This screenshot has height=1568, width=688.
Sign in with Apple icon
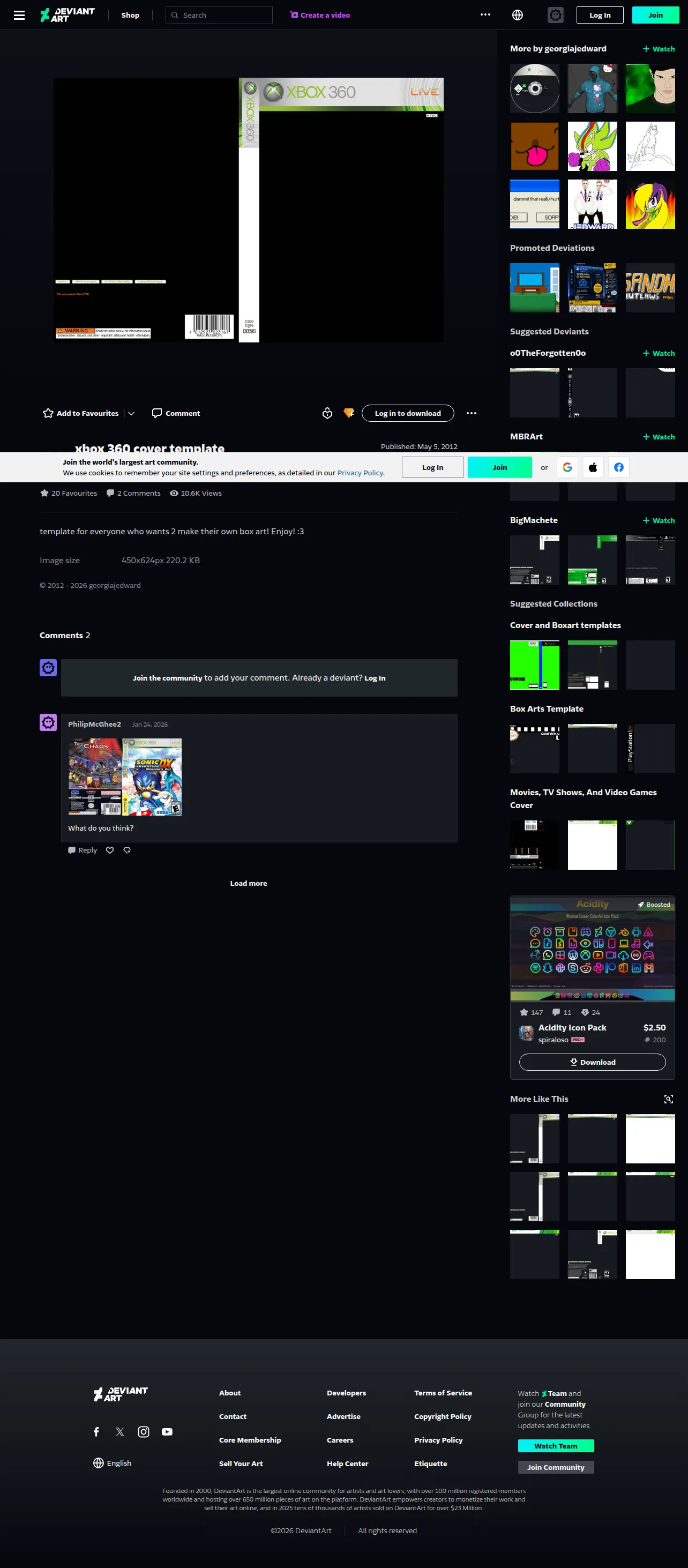pyautogui.click(x=593, y=467)
